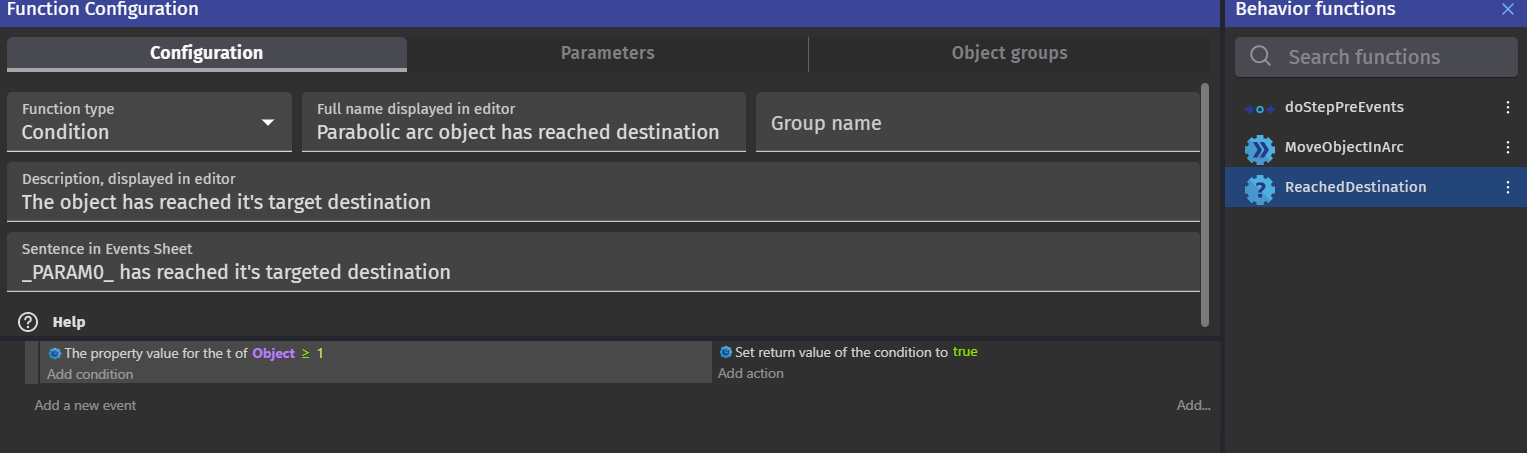1527x453 pixels.
Task: Open the ReachedDestination options menu
Action: (x=1508, y=188)
